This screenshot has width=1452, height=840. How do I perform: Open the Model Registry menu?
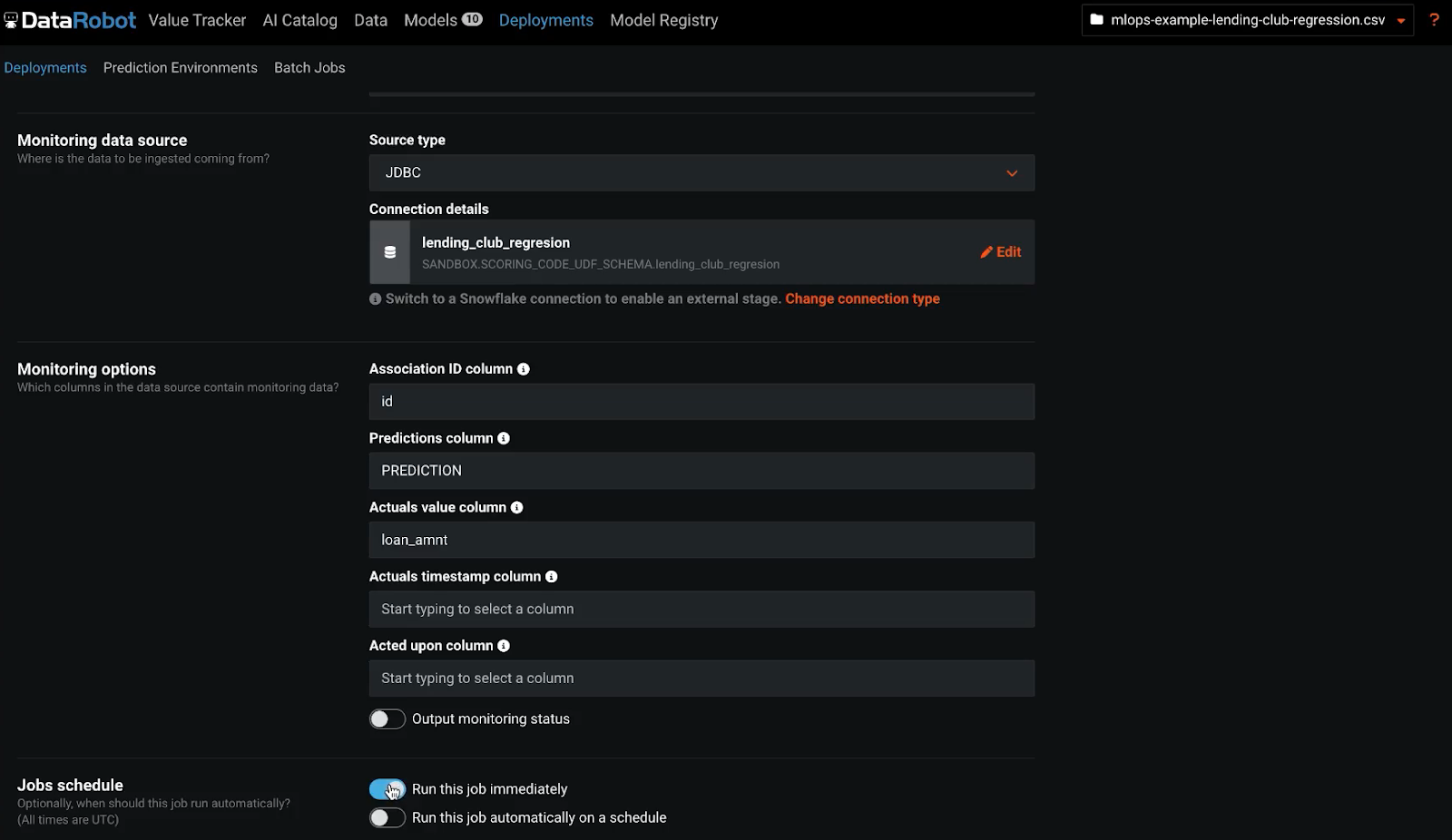tap(663, 20)
